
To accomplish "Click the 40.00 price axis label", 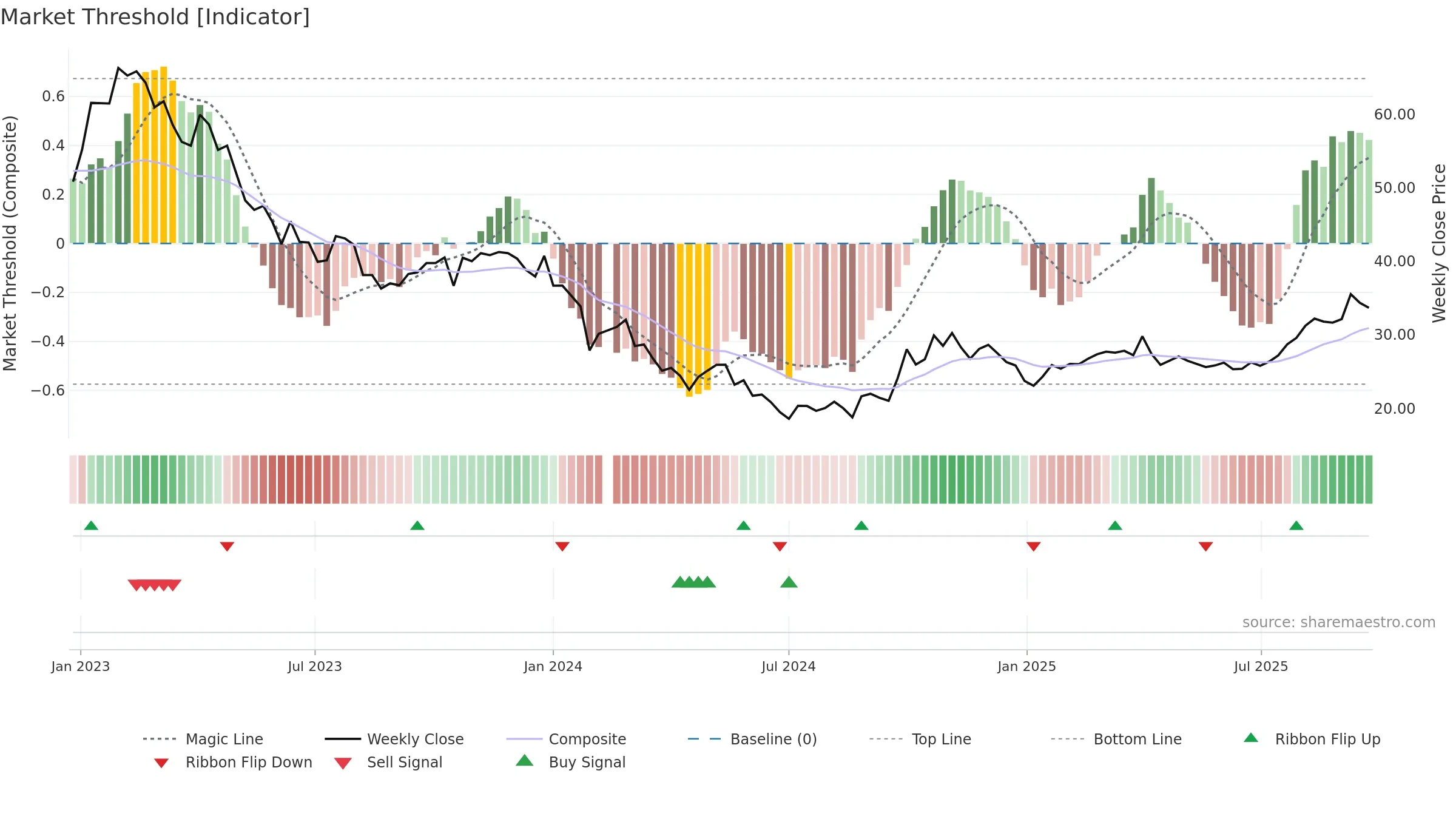I will click(1395, 261).
